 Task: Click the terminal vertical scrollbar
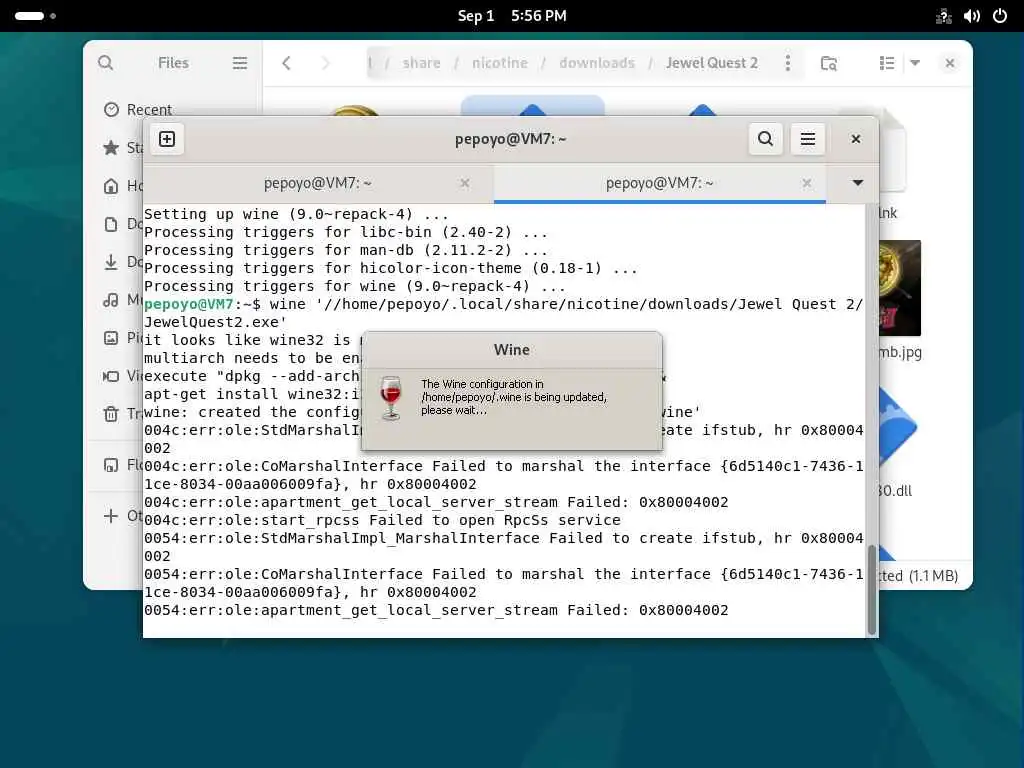point(871,590)
